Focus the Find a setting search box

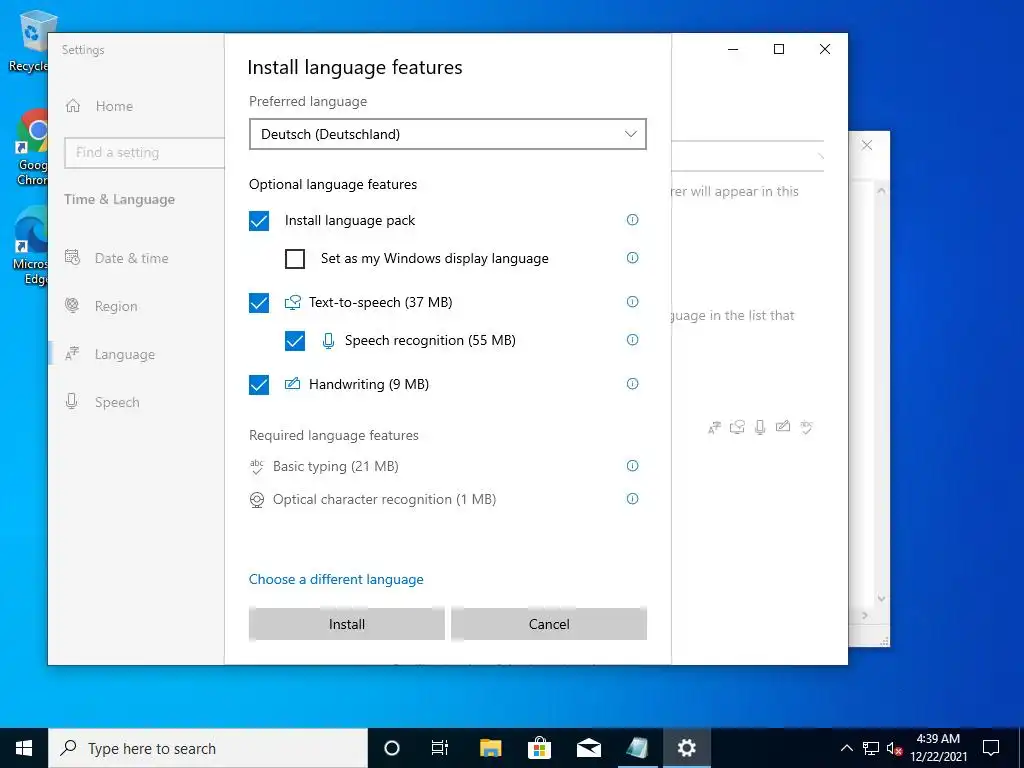point(144,152)
